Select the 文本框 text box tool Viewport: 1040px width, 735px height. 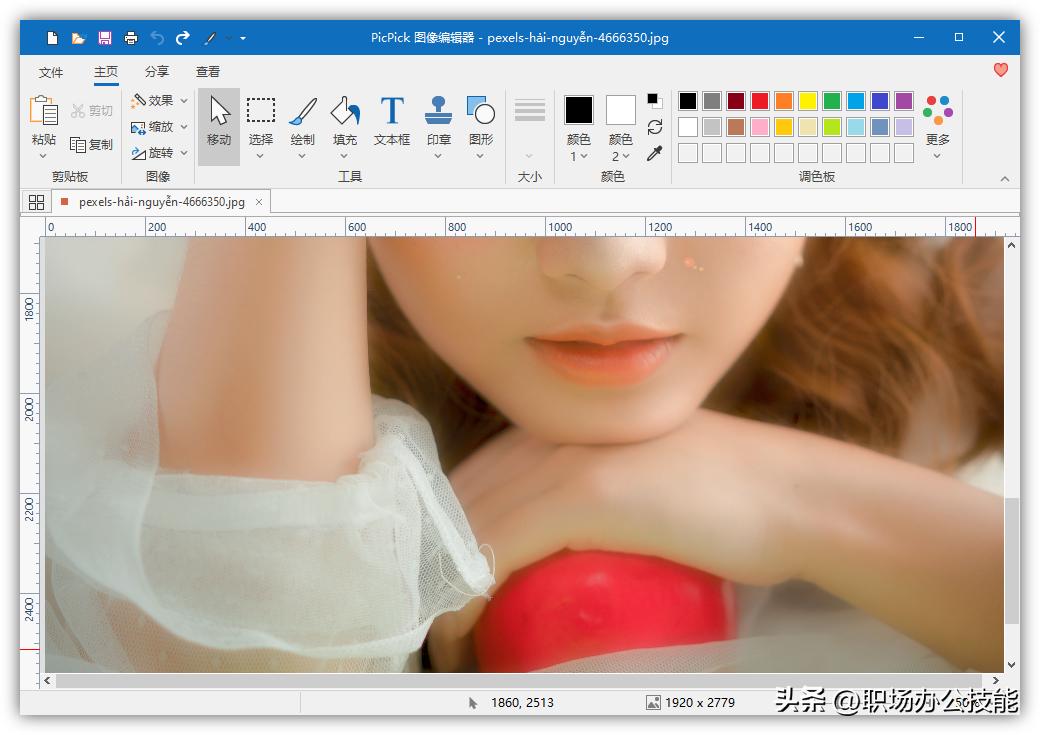(392, 122)
